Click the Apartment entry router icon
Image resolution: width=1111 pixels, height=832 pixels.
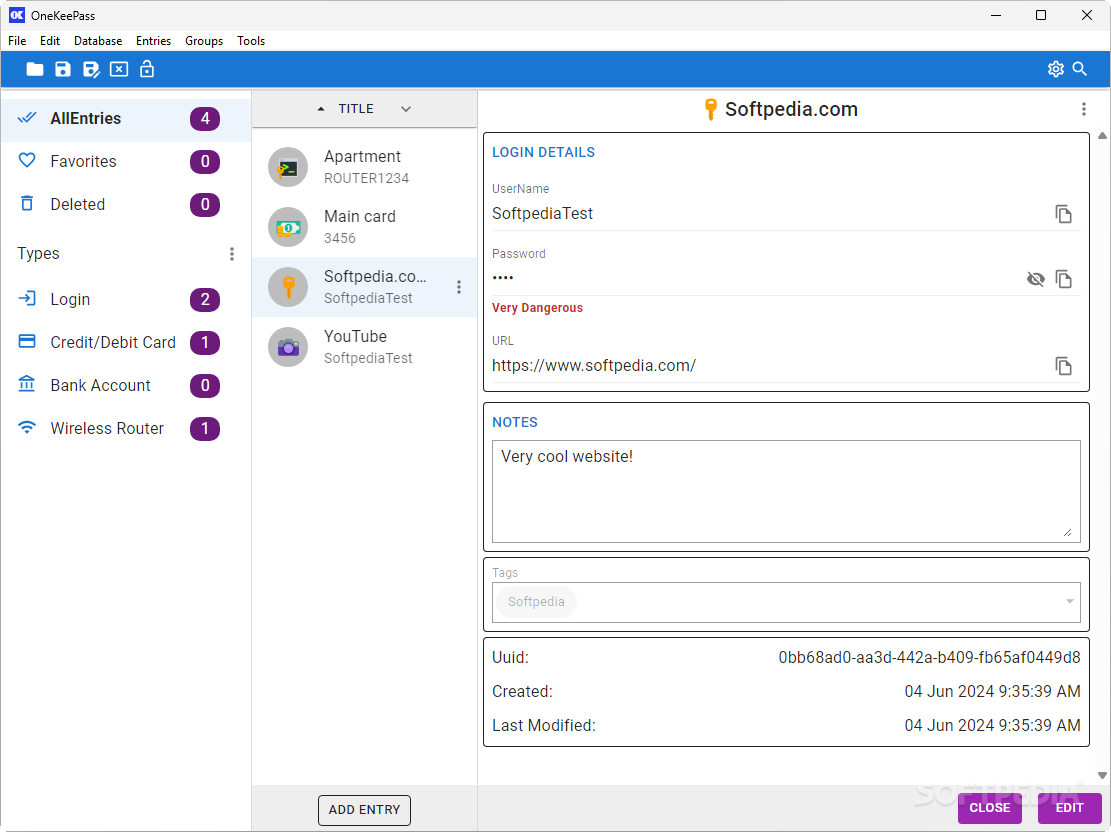click(x=288, y=168)
